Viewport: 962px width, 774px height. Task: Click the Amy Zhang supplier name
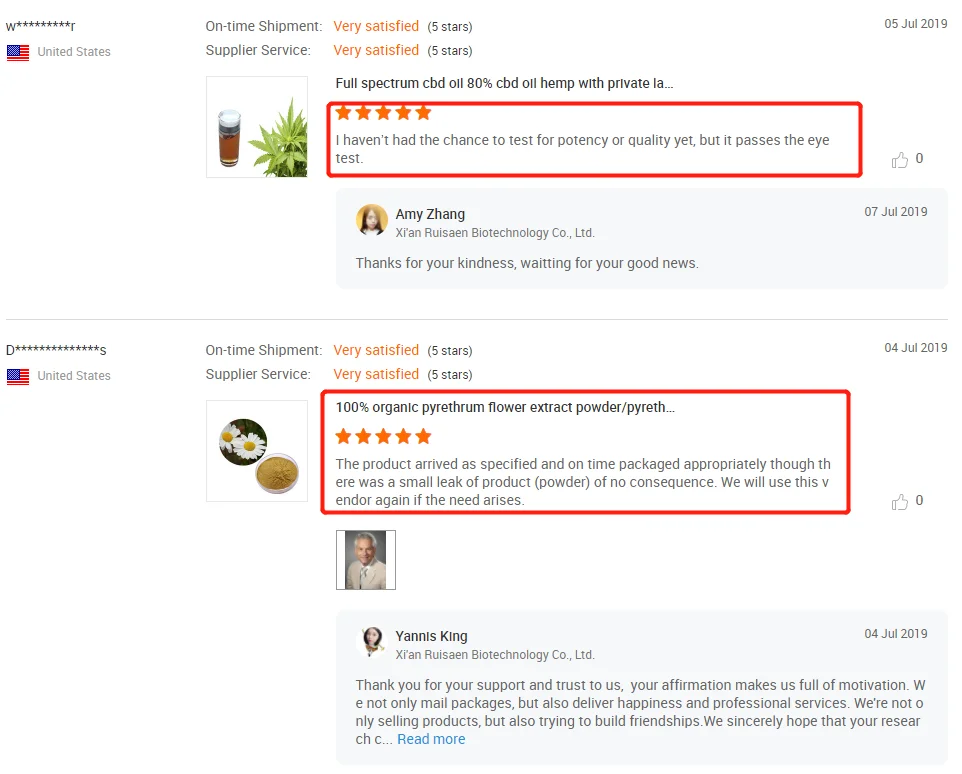click(x=430, y=214)
